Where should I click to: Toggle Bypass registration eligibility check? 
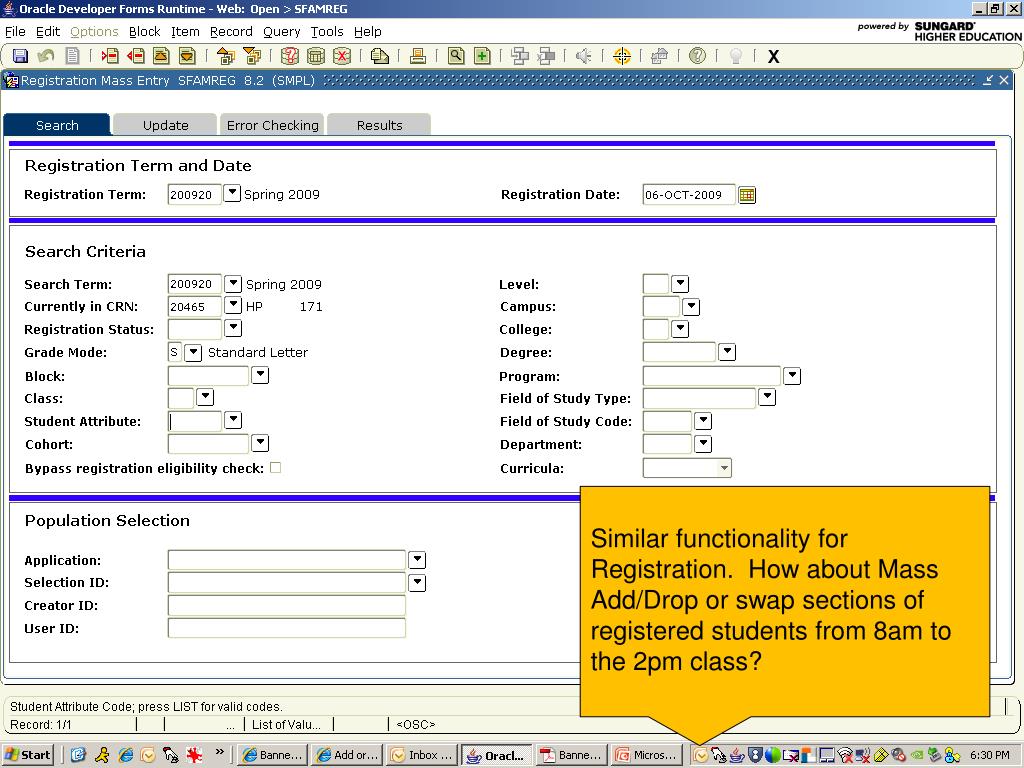click(x=276, y=468)
